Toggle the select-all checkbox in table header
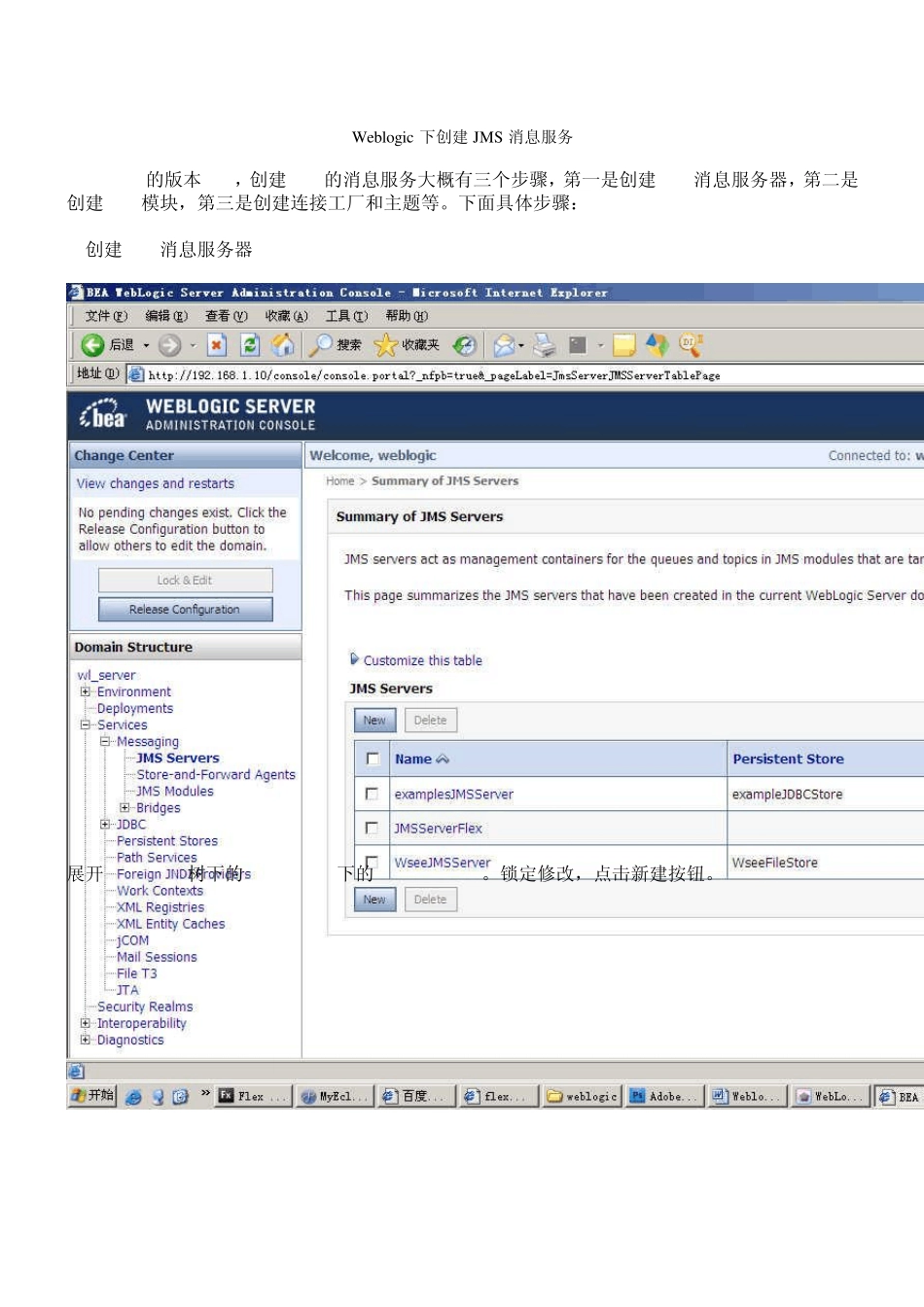 click(373, 759)
